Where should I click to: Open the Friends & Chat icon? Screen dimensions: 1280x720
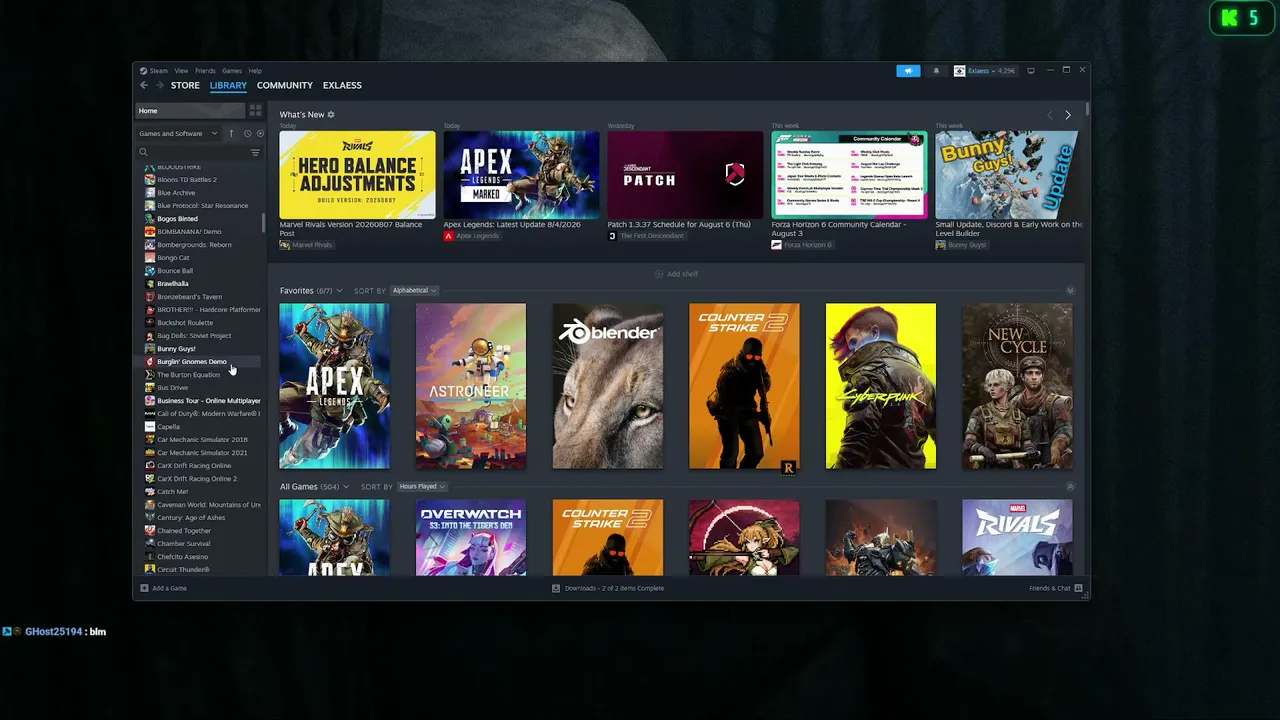click(x=1079, y=588)
